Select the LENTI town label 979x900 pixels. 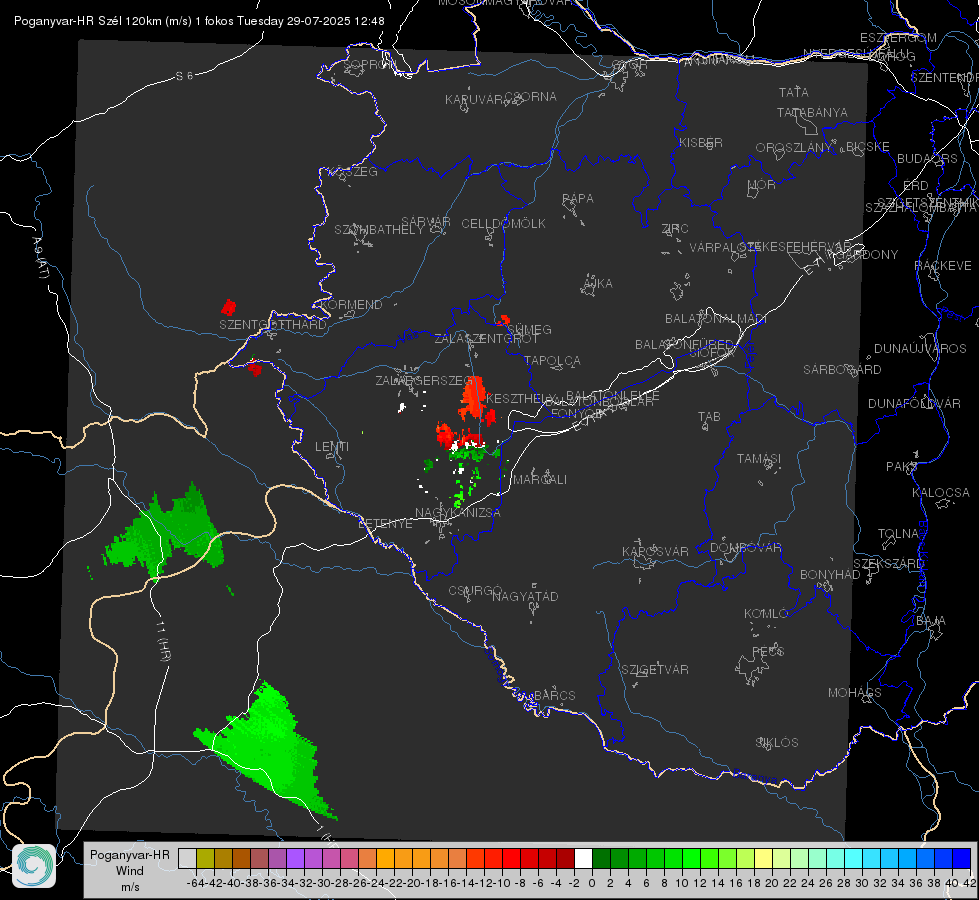(x=332, y=447)
